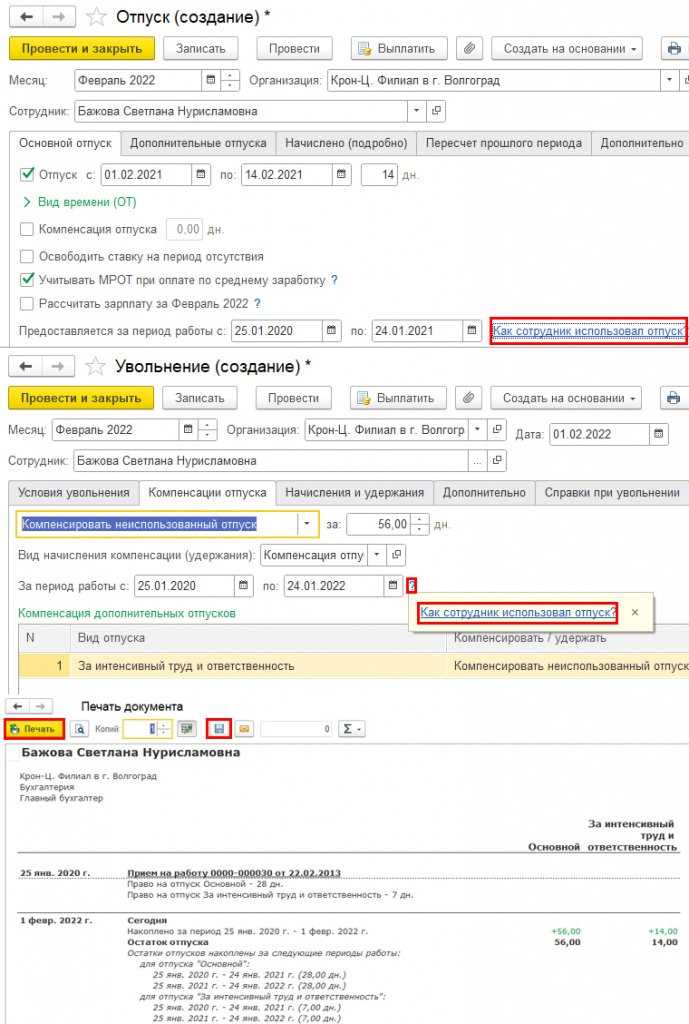Viewport: 689px width, 1024px height.
Task: Click the days stepper next to 56,00
Action: point(421,524)
